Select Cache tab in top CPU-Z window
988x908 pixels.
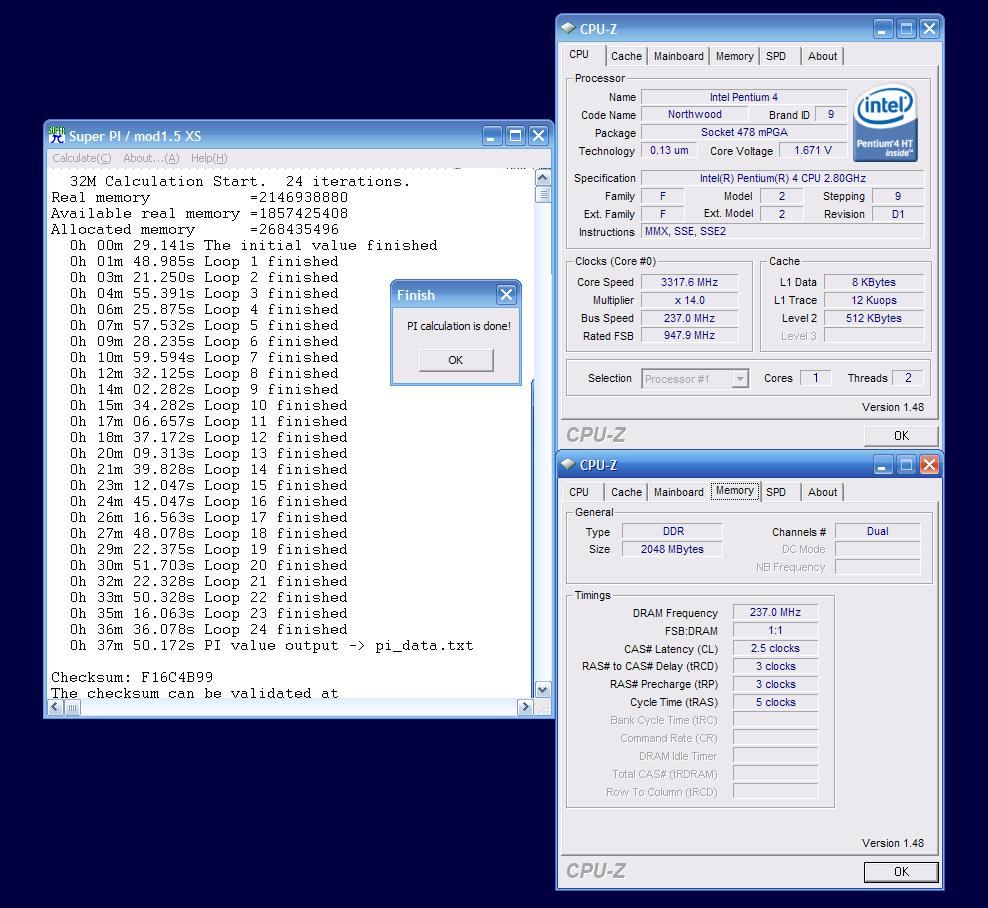click(626, 56)
